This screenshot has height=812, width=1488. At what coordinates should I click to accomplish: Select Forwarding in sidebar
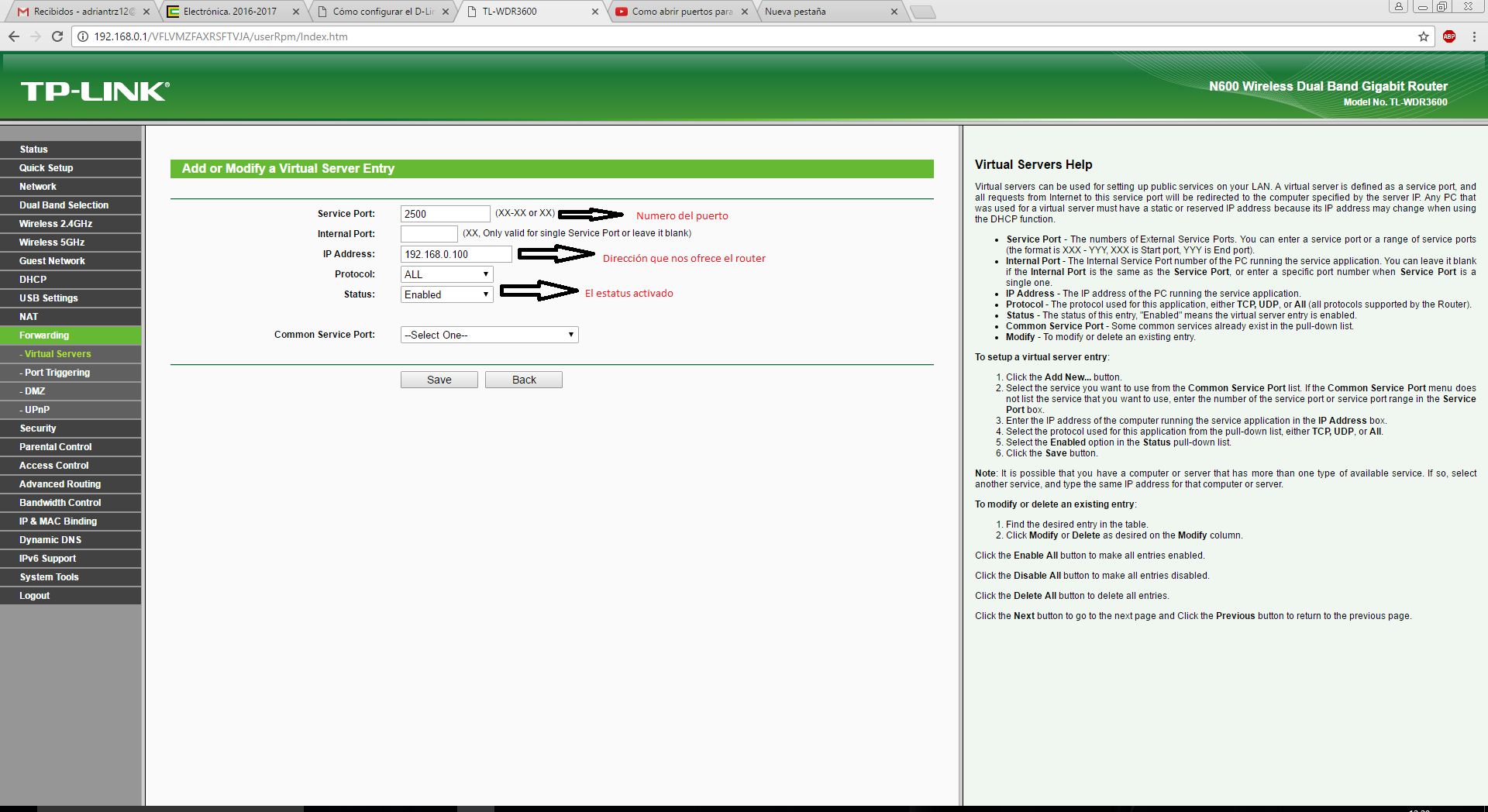click(71, 335)
